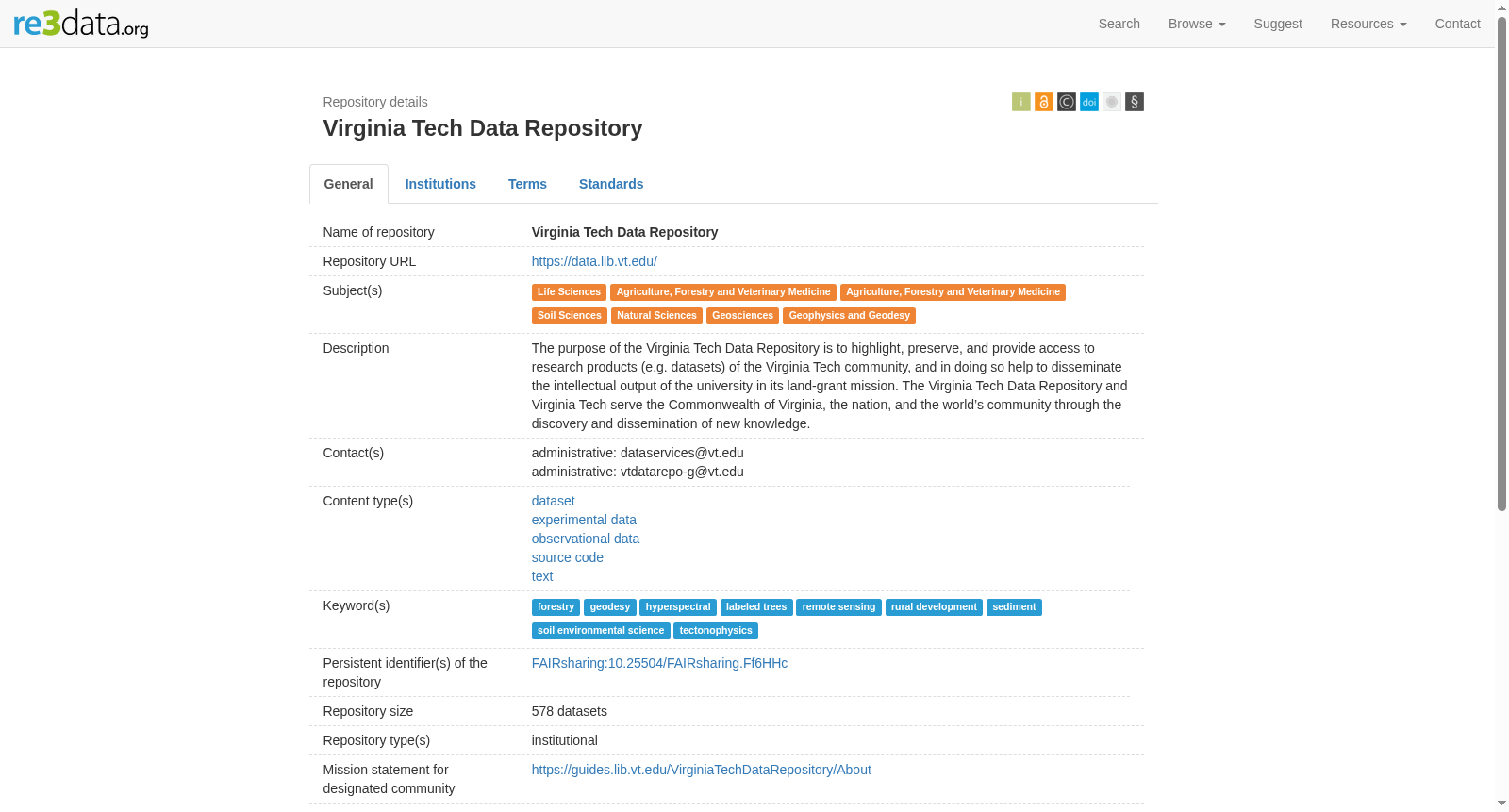Open the FAIRsharing persistent identifier link
This screenshot has height=812, width=1509.
(659, 663)
